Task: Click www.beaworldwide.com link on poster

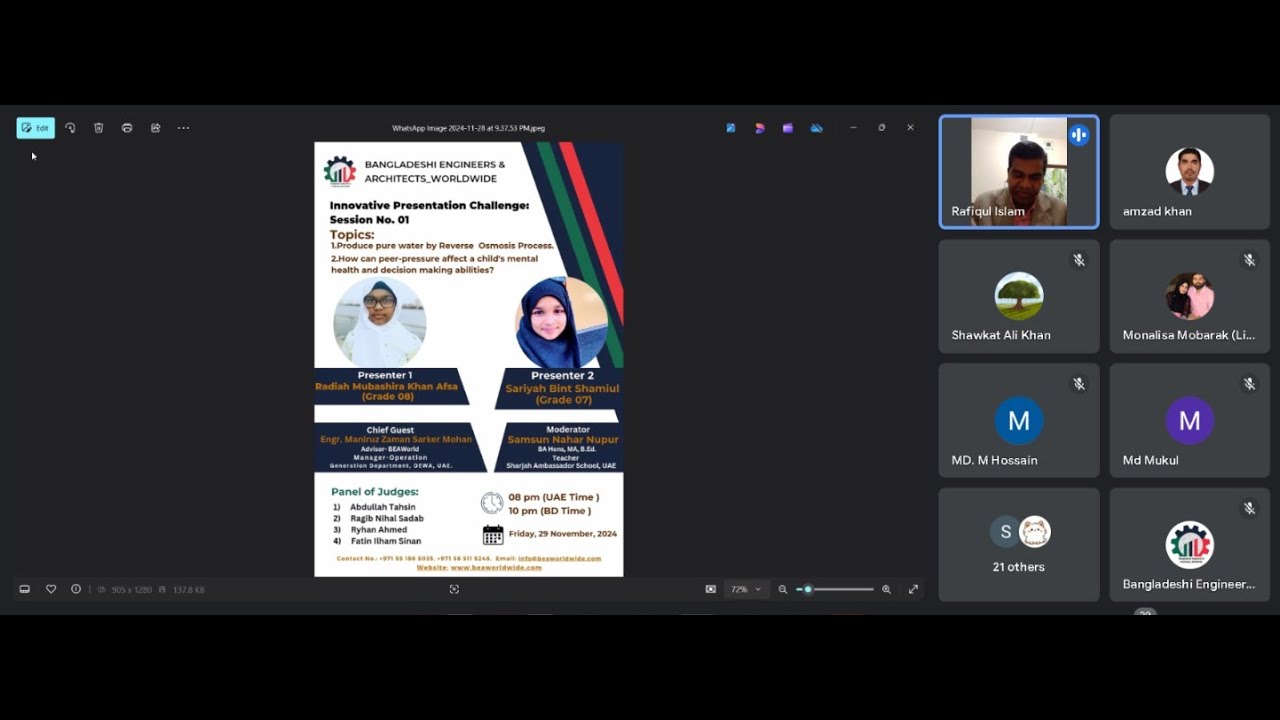Action: click(496, 567)
